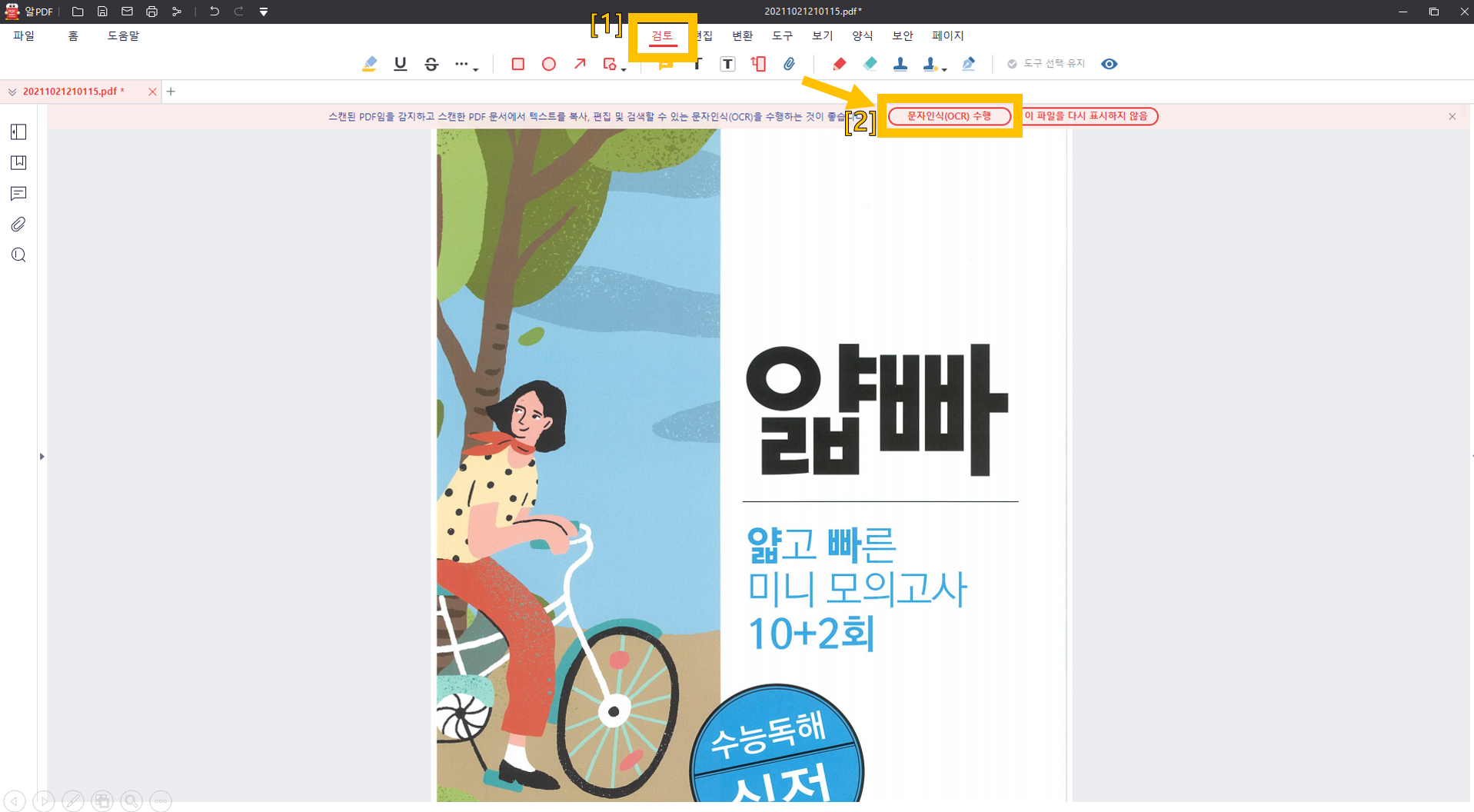1474x812 pixels.
Task: Switch to the 보안 tab
Action: [x=902, y=36]
